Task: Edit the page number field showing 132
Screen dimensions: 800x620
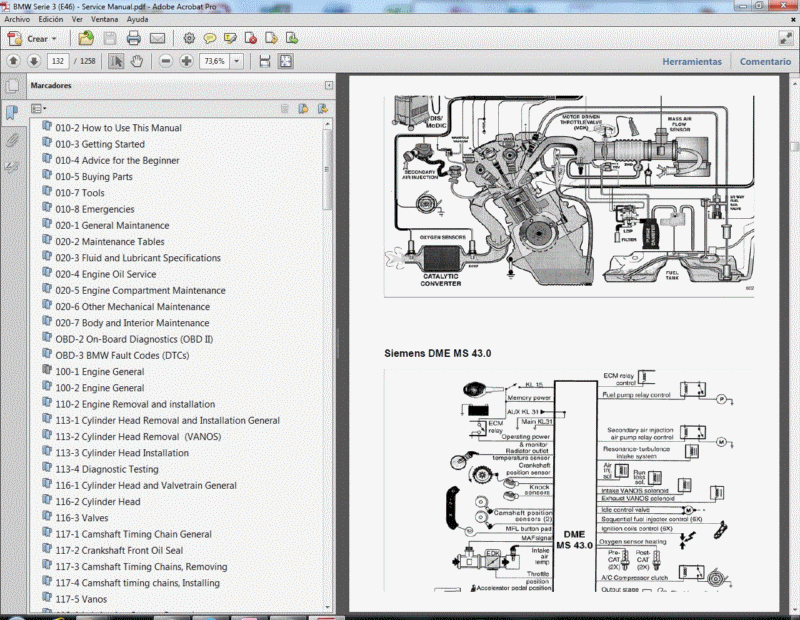Action: 58,61
